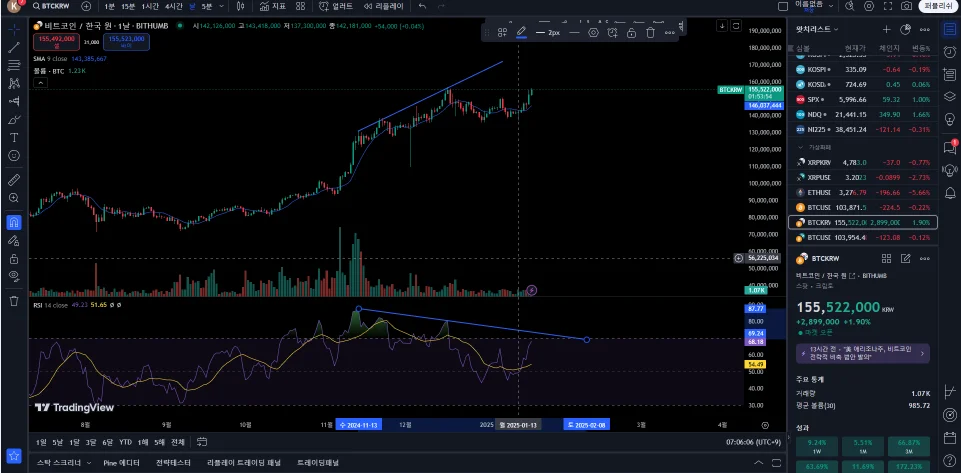Image resolution: width=961 pixels, height=473 pixels.
Task: Switch to the 1분 interval
Action: (109, 6)
